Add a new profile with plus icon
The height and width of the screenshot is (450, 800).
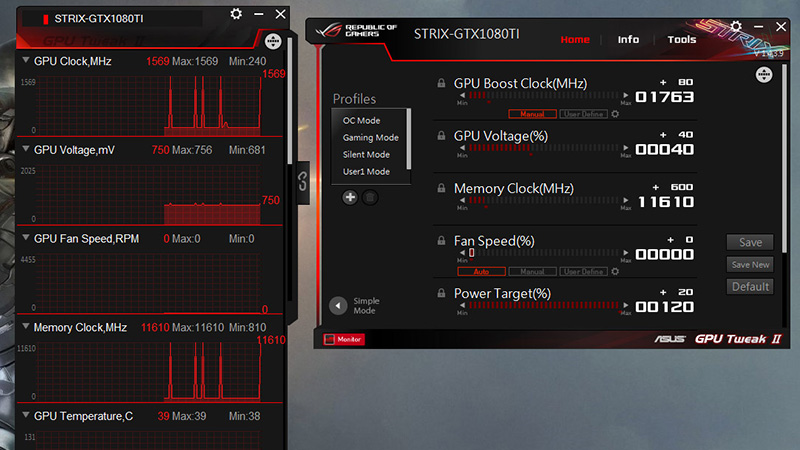tap(349, 197)
